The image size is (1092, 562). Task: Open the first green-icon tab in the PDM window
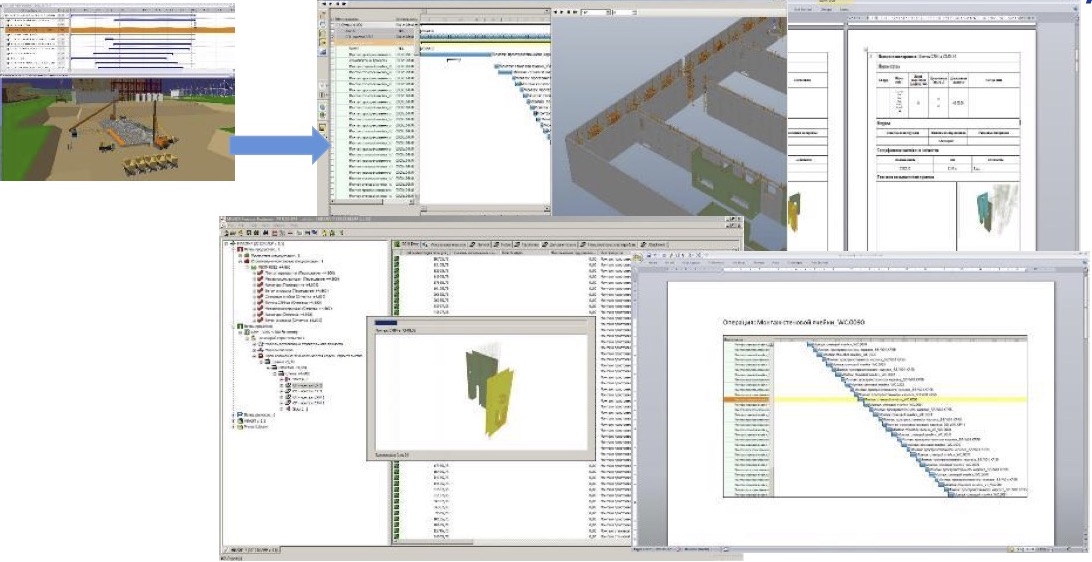pos(406,244)
